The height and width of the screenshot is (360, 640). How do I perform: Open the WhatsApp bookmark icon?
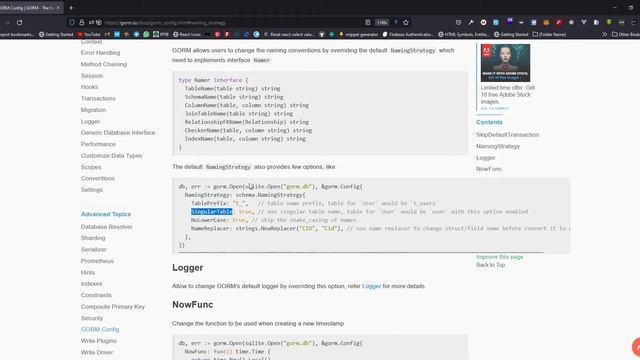tap(146, 34)
